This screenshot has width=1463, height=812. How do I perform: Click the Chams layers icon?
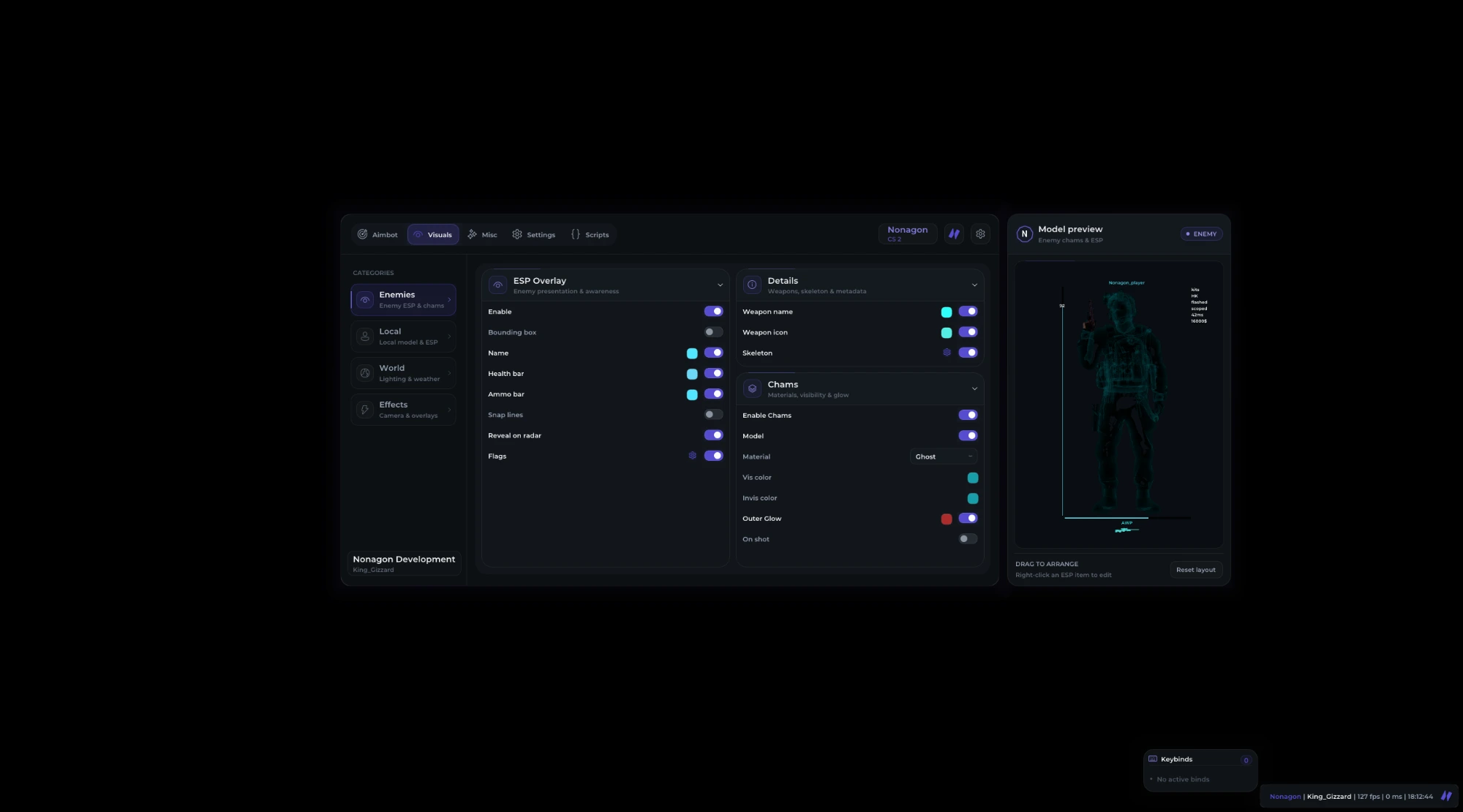(x=752, y=389)
